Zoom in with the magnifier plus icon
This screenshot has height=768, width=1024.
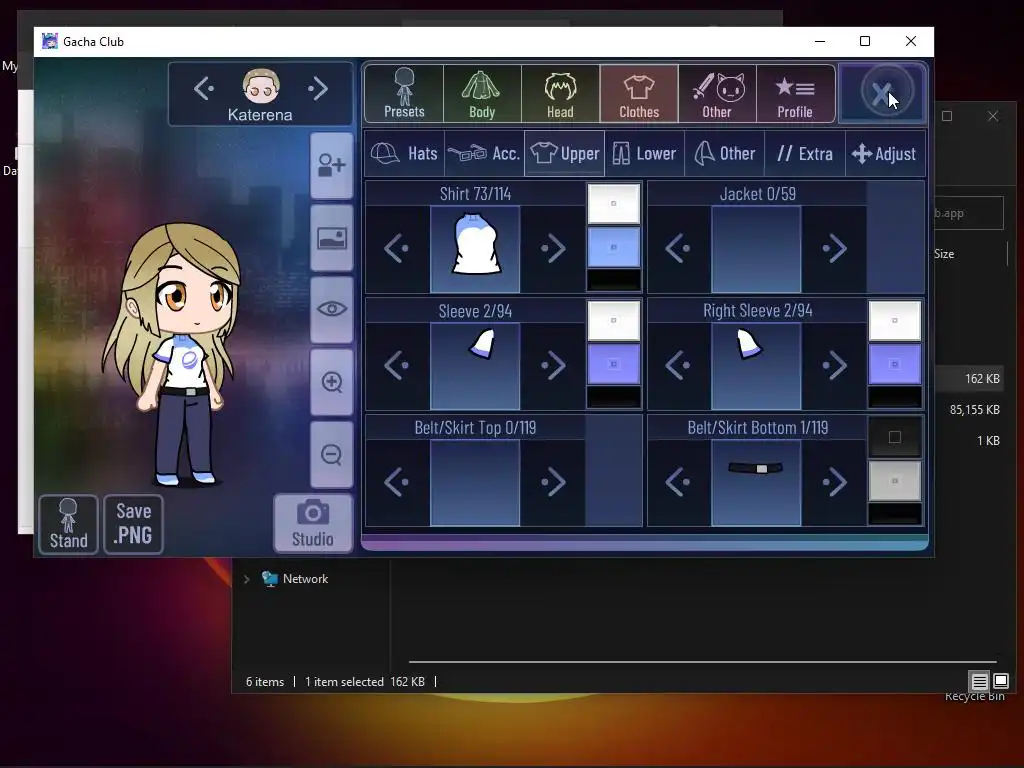tap(332, 382)
